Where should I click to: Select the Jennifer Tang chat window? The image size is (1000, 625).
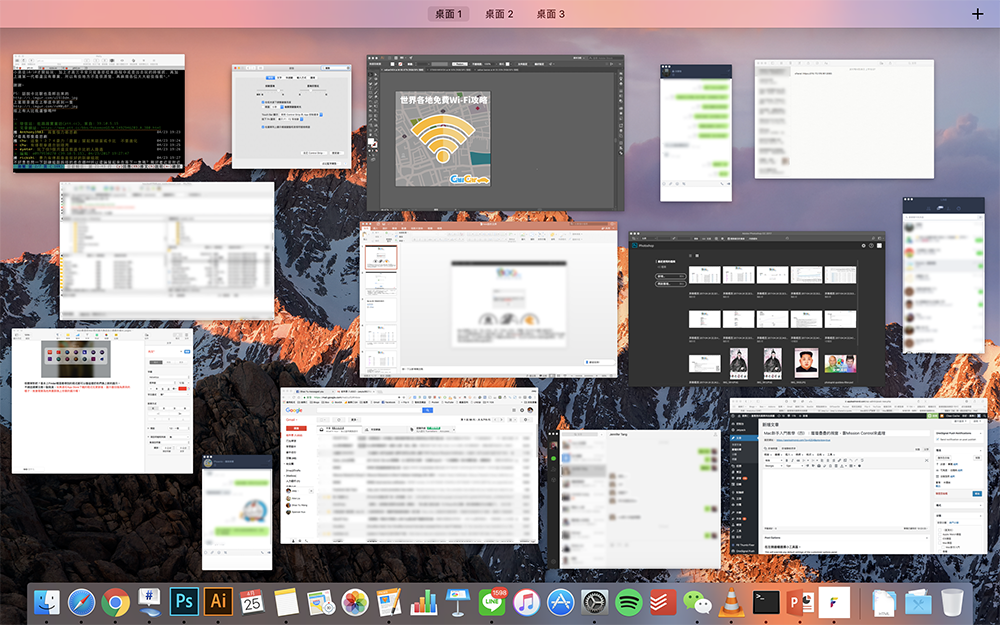[x=634, y=499]
